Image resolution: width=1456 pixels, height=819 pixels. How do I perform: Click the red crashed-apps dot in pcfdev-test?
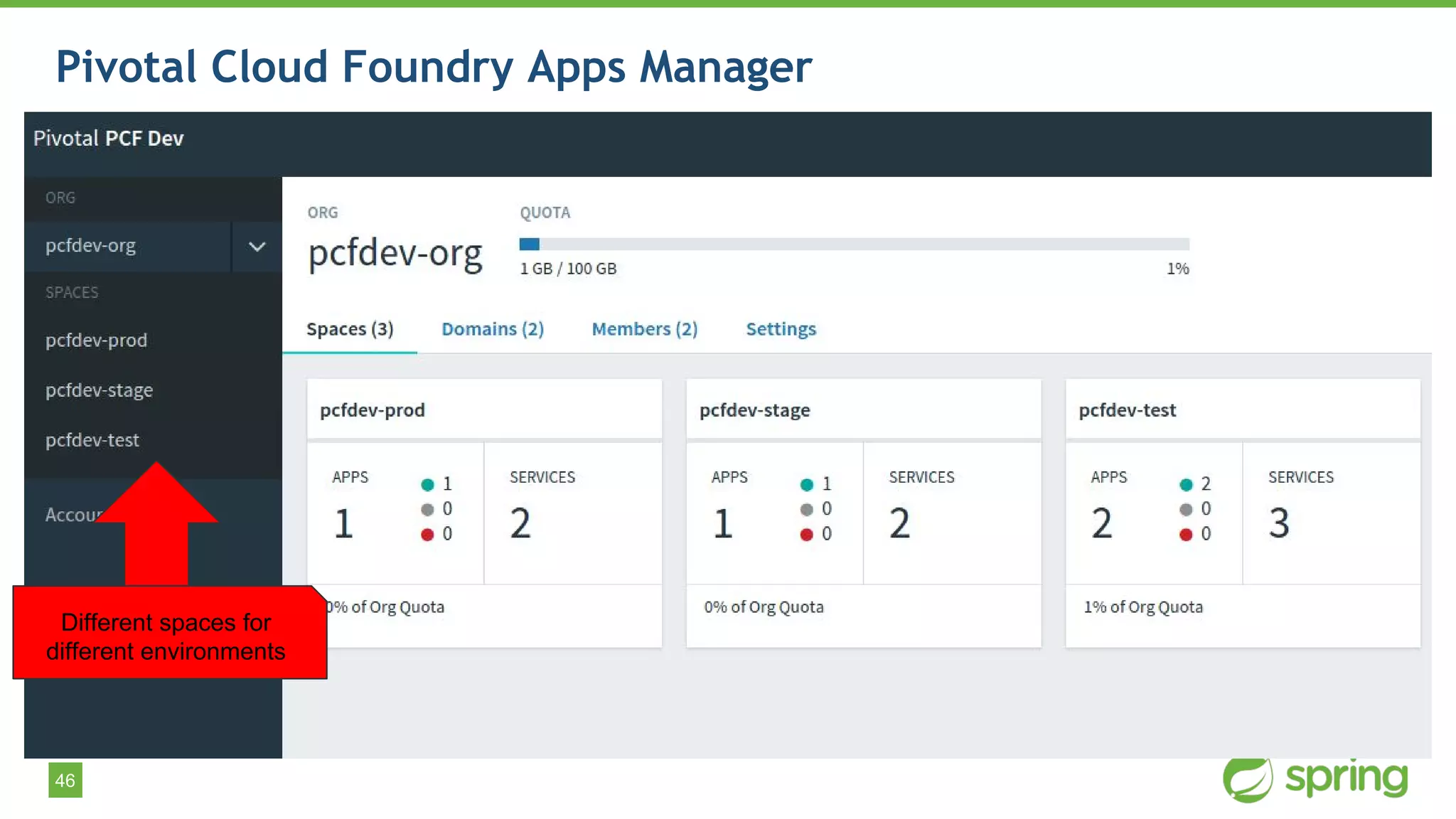pos(1186,535)
